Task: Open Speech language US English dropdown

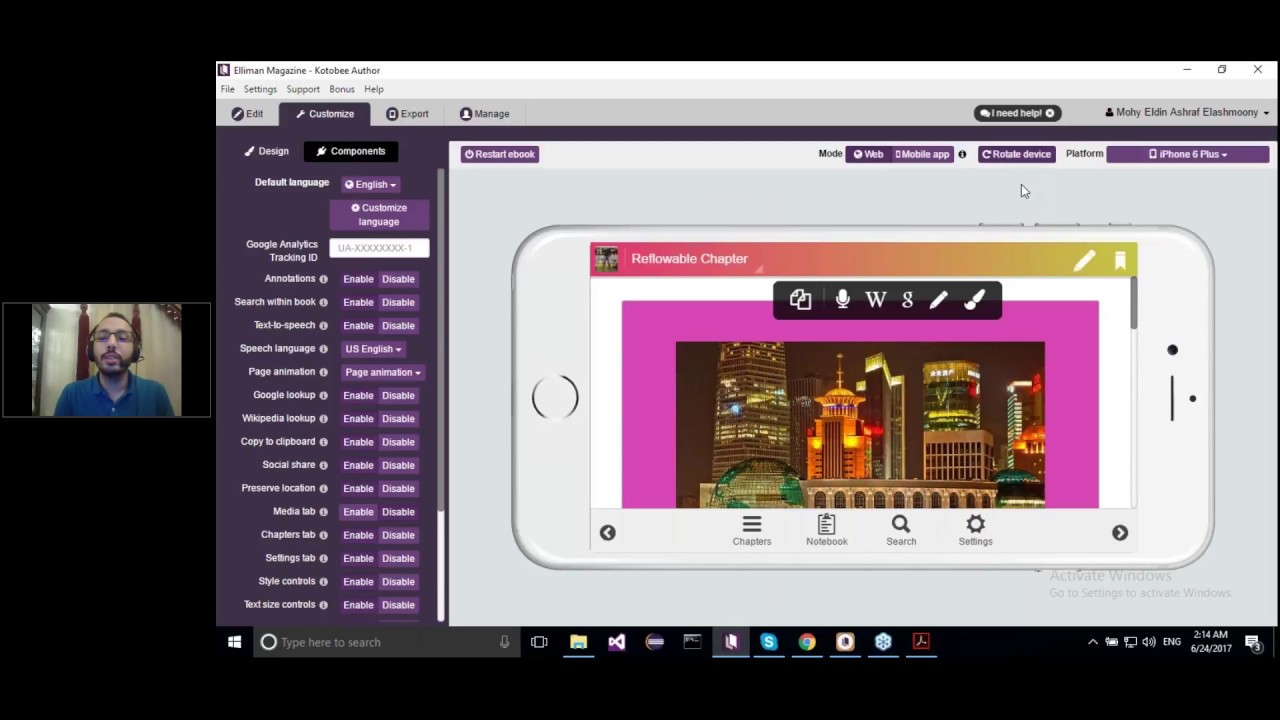Action: [373, 349]
